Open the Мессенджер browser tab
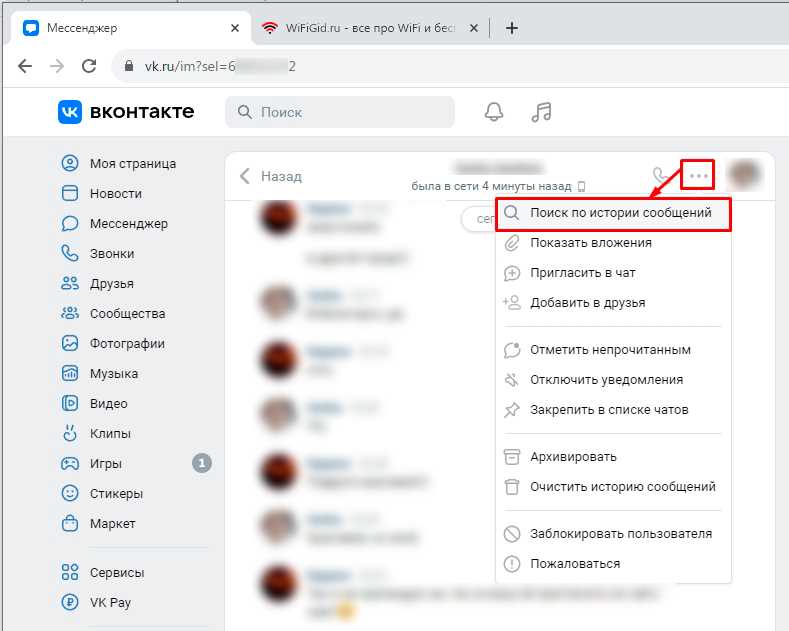The image size is (789, 631). 131,28
